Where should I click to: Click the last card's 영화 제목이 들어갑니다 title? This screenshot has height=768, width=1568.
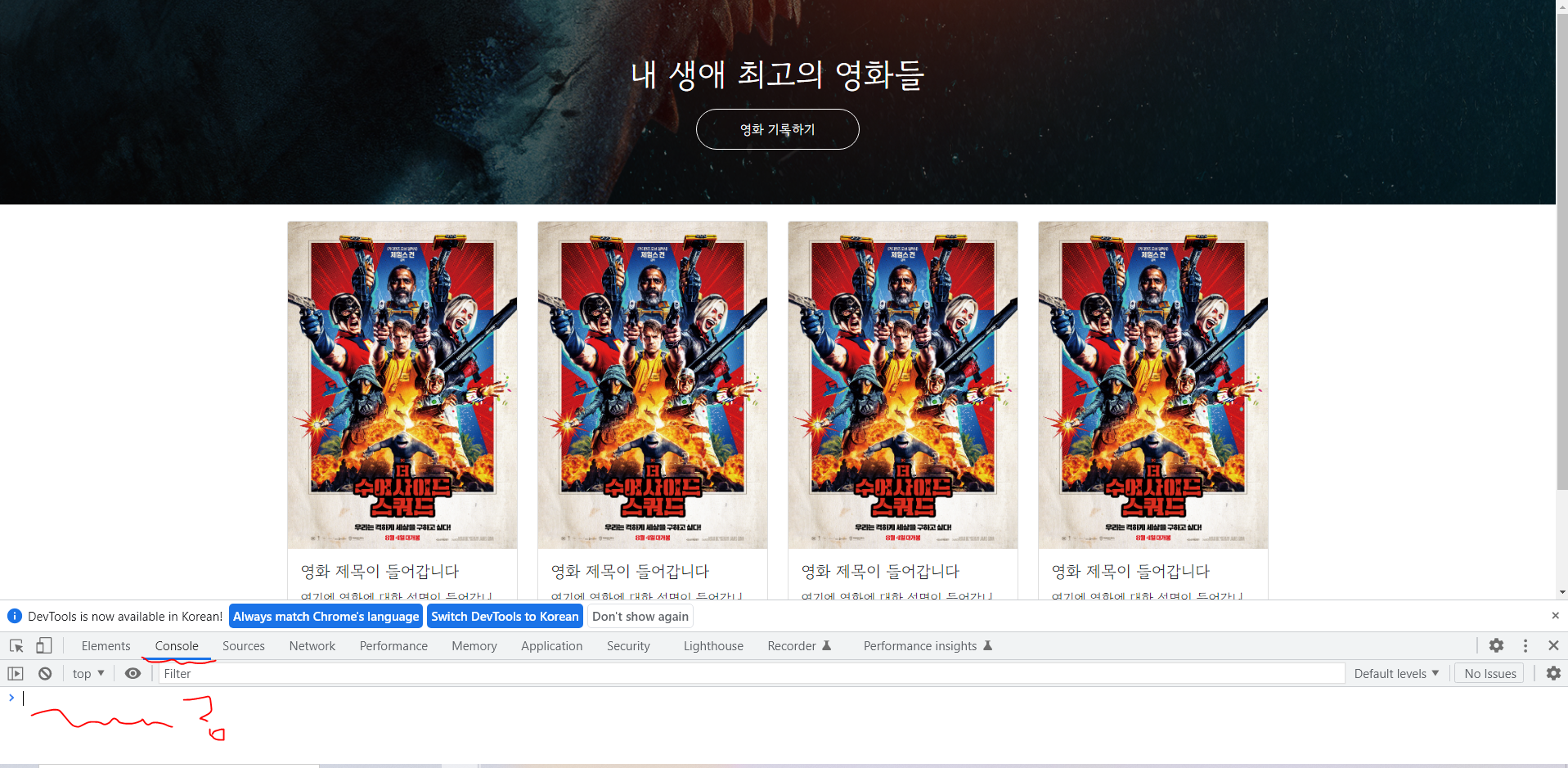click(x=1130, y=571)
